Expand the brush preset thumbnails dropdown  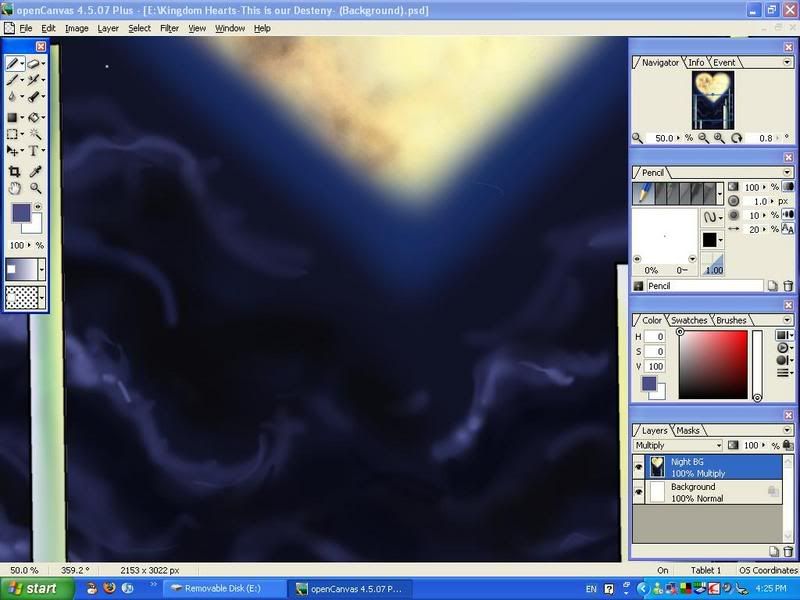(x=720, y=194)
